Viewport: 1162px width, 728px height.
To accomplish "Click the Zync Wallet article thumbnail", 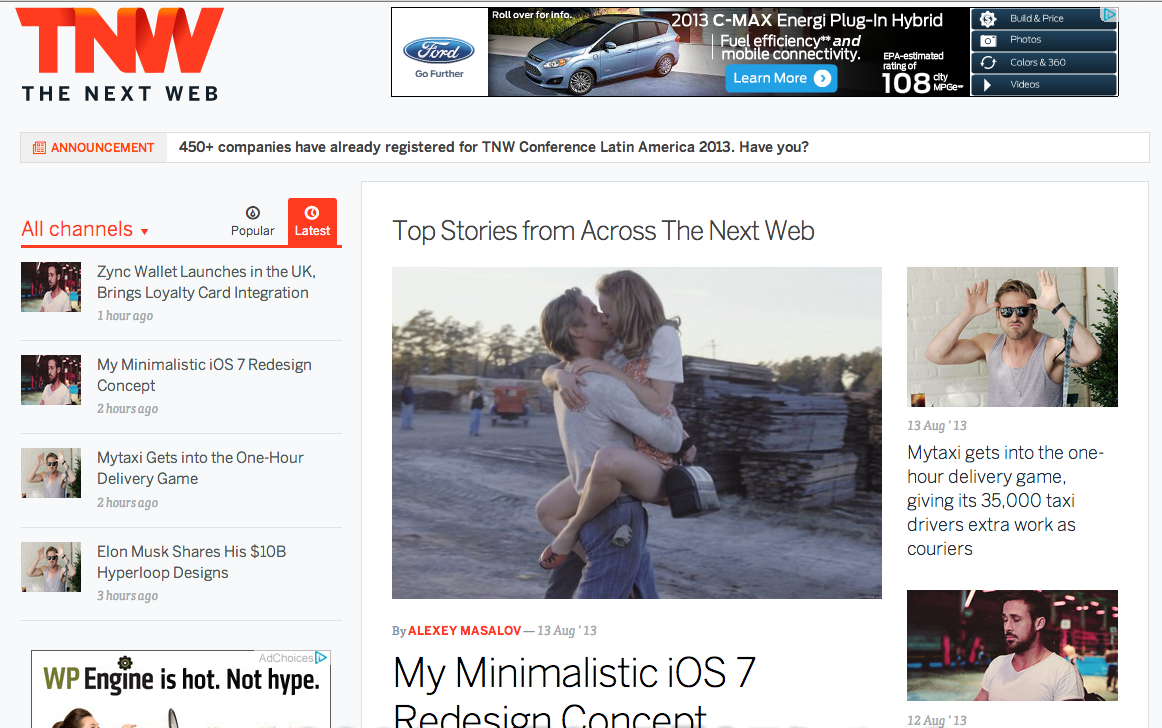I will click(x=51, y=287).
